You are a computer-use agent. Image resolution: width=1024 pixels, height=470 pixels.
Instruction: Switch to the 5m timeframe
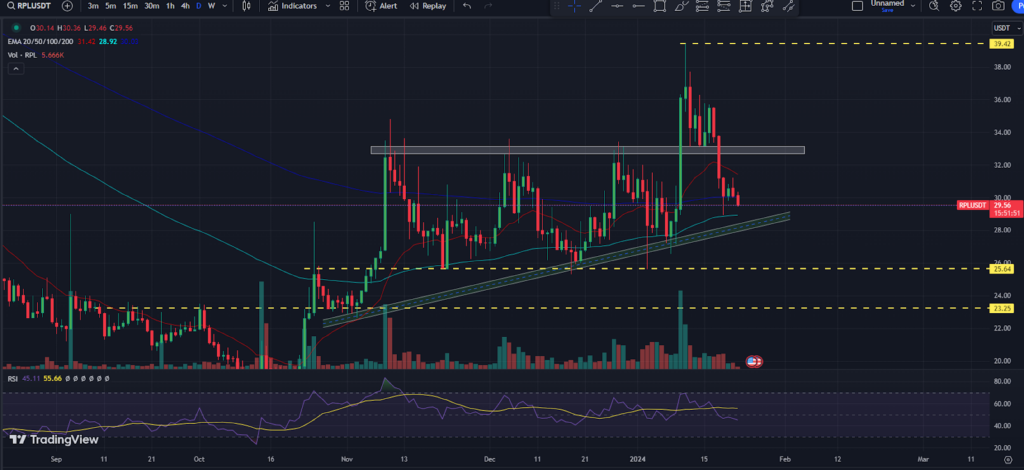coord(112,6)
